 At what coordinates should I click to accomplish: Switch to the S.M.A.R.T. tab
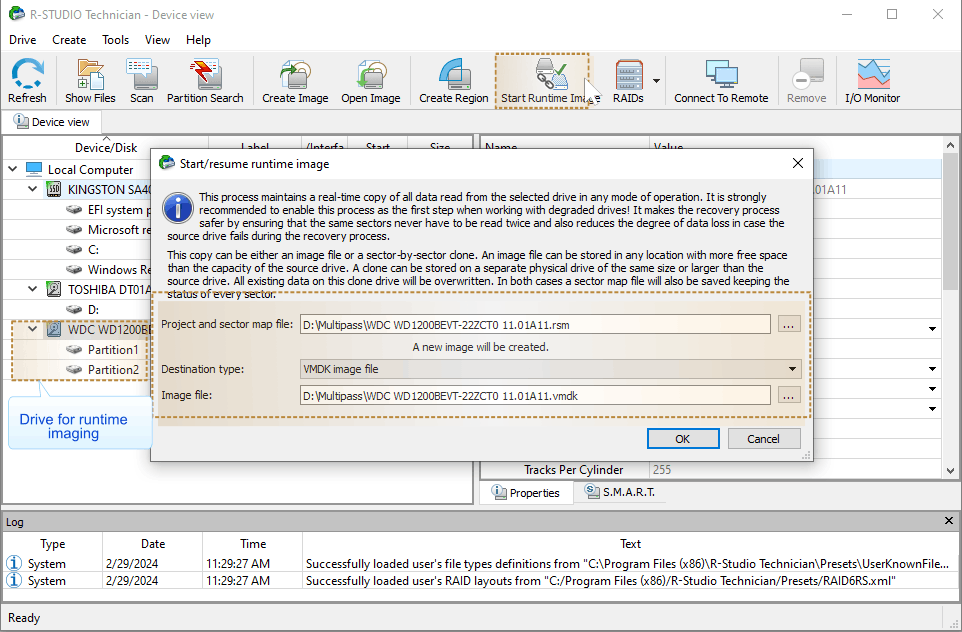(620, 492)
